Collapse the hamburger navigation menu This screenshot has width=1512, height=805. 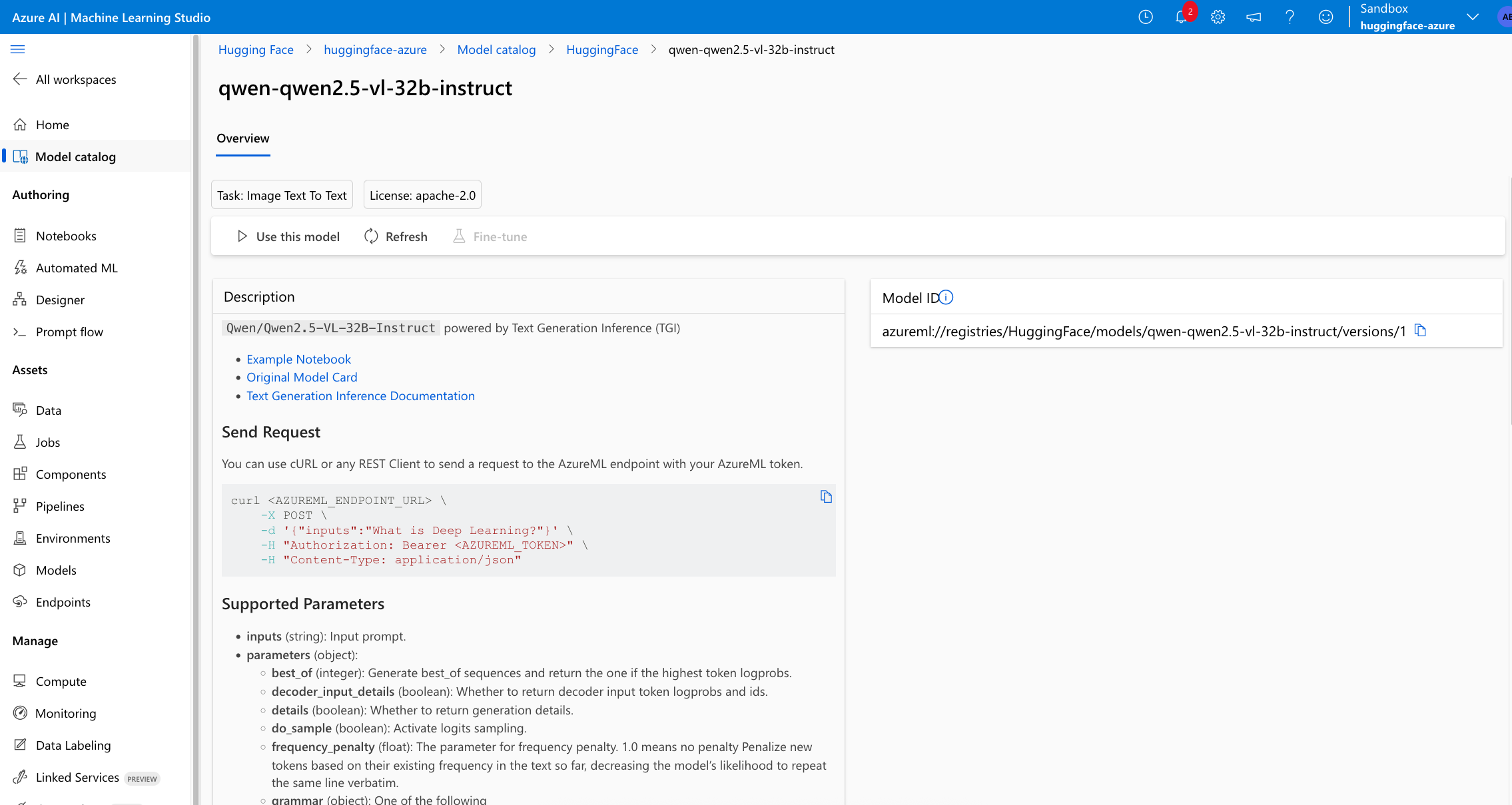[x=18, y=49]
